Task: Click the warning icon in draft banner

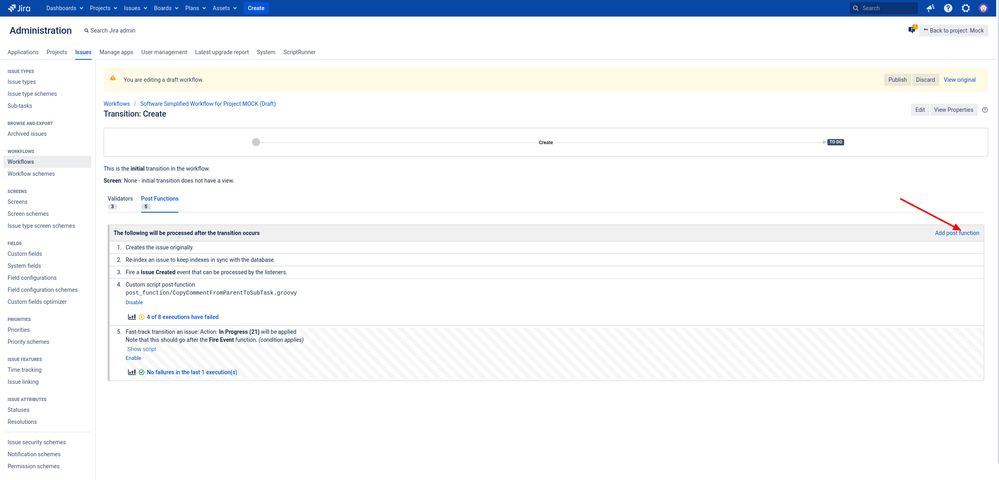Action: [113, 79]
